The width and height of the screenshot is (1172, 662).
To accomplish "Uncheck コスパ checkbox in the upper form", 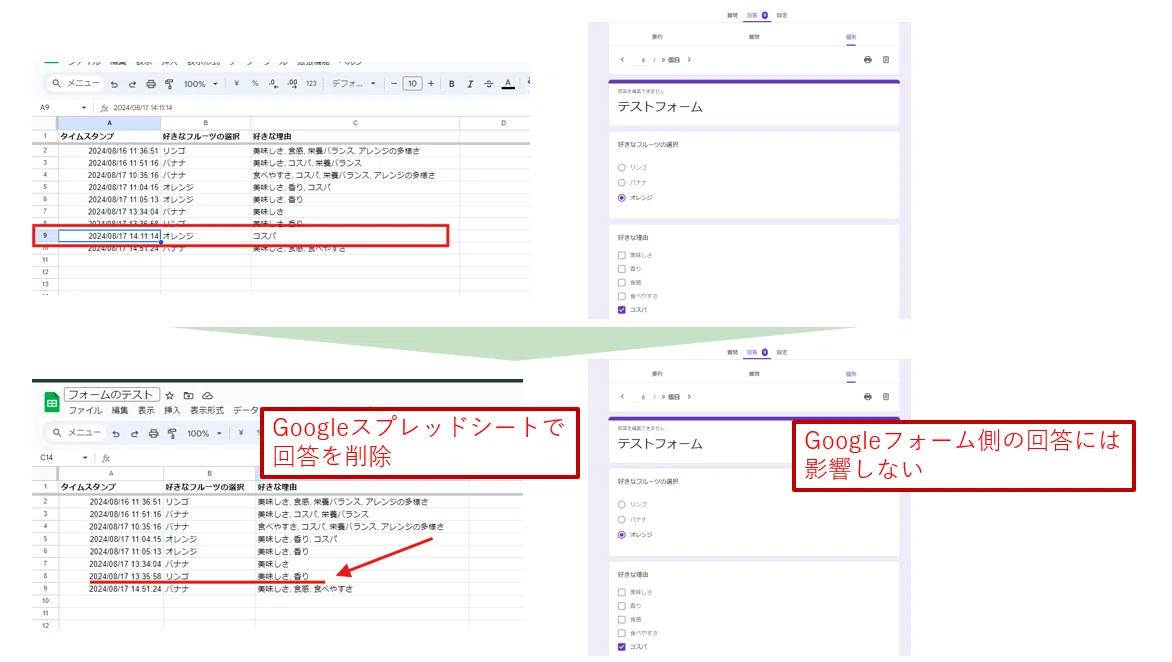I will point(621,309).
